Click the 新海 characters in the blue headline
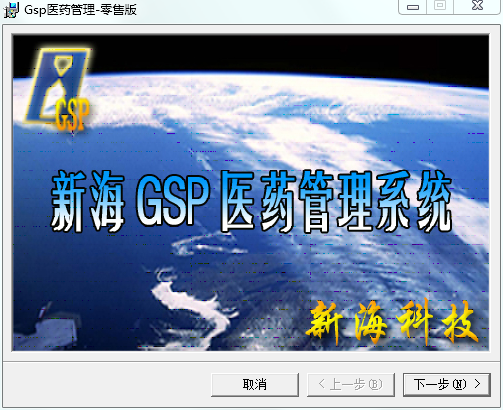The image size is (503, 410). click(x=87, y=201)
